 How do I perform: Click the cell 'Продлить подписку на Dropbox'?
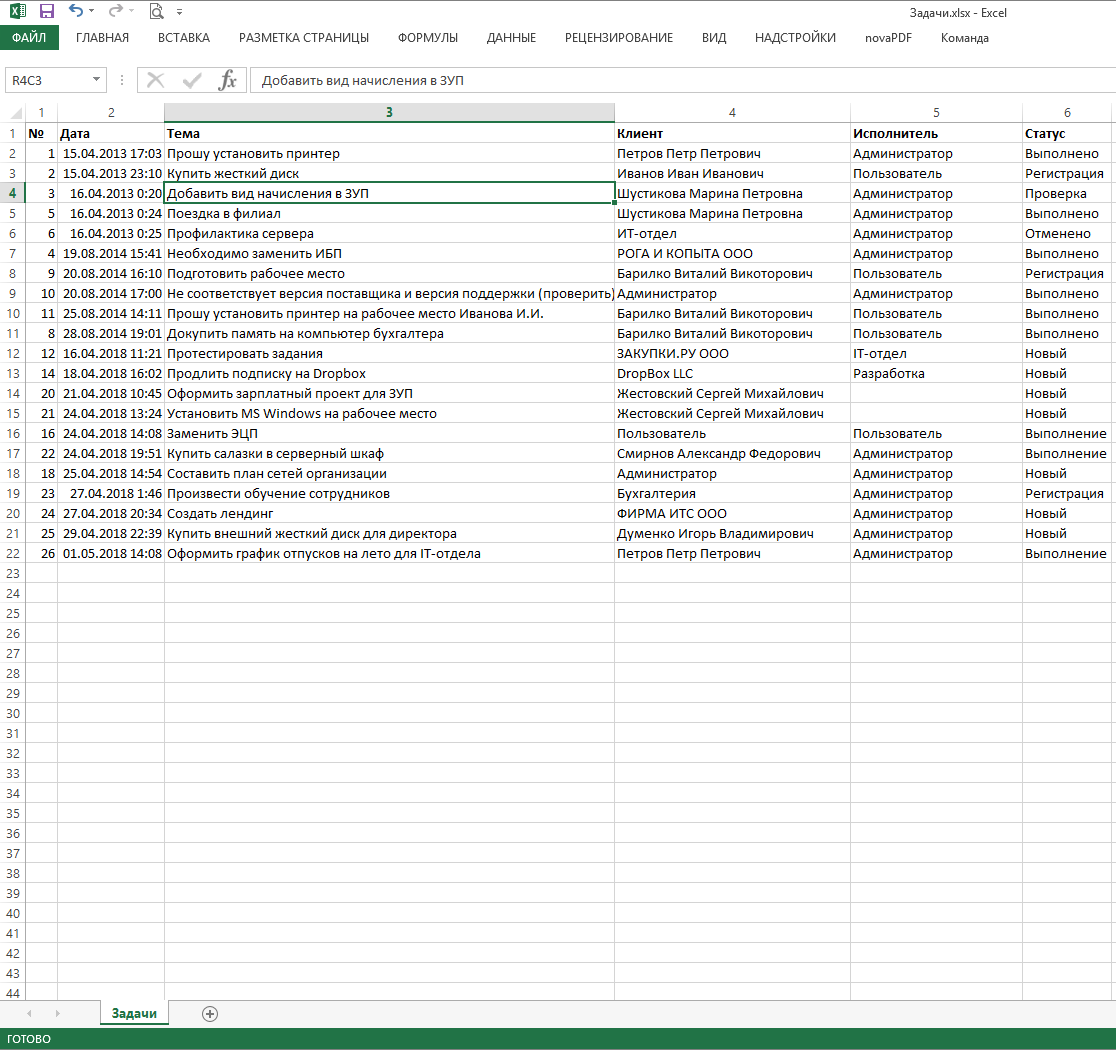pyautogui.click(x=389, y=373)
